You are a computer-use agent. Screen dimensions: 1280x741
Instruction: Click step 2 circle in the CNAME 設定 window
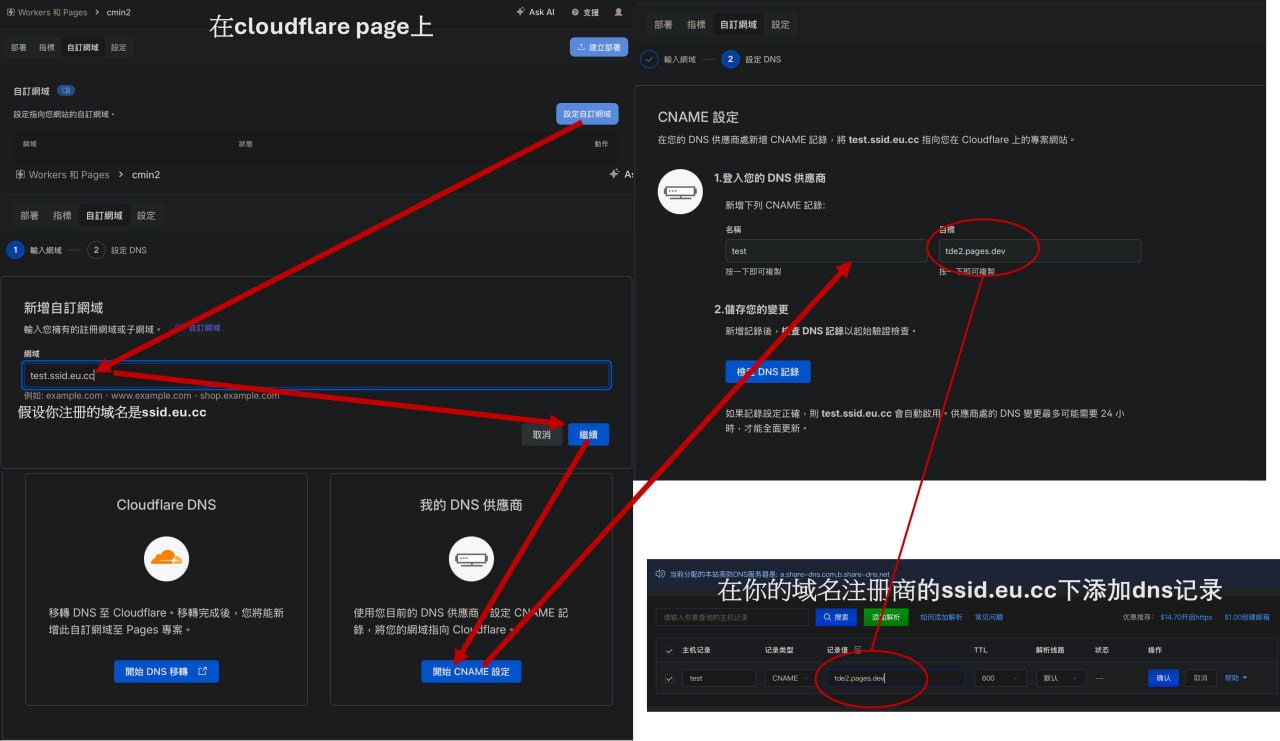[x=730, y=59]
